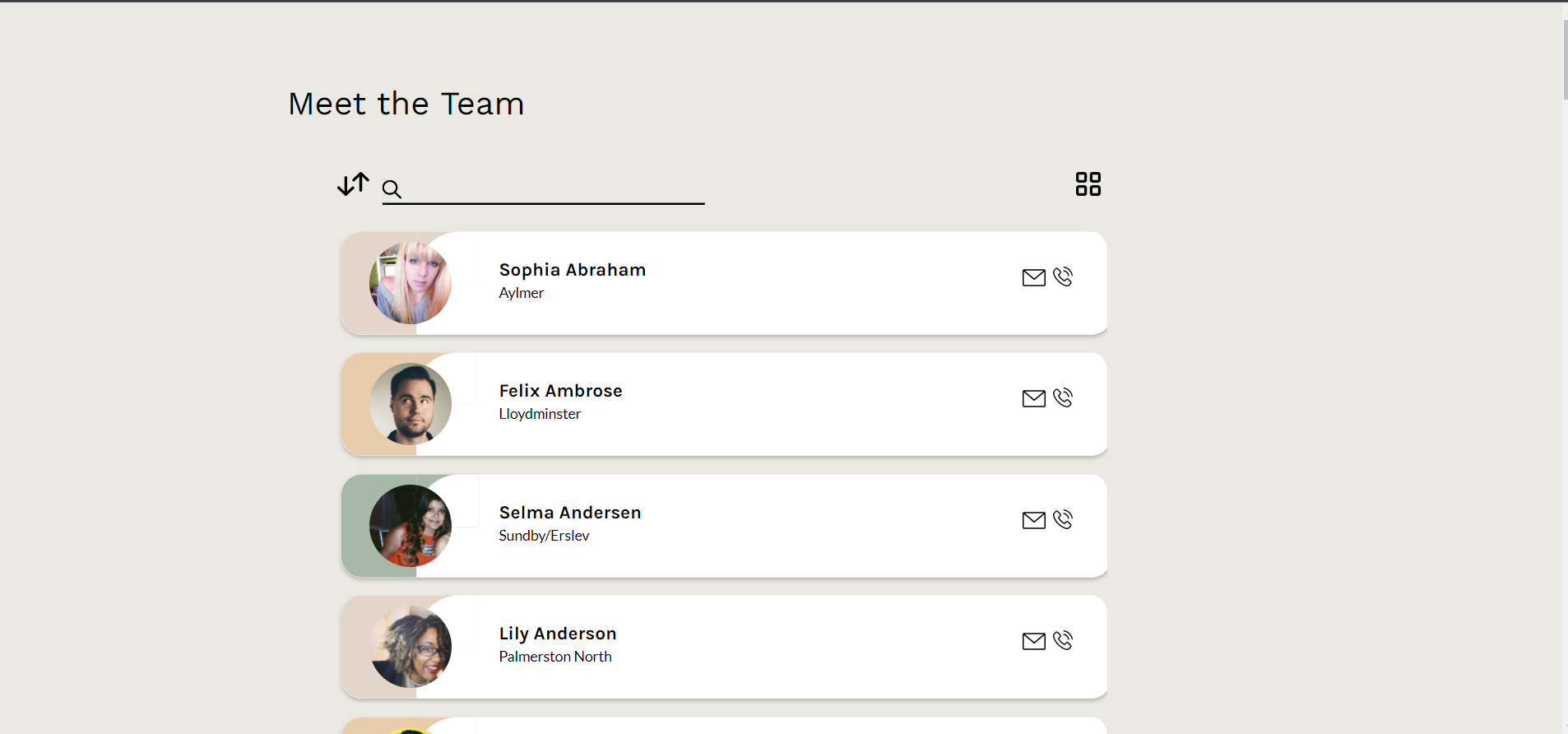Call Lily Anderson using the phone icon
Viewport: 1568px width, 734px height.
[1063, 640]
